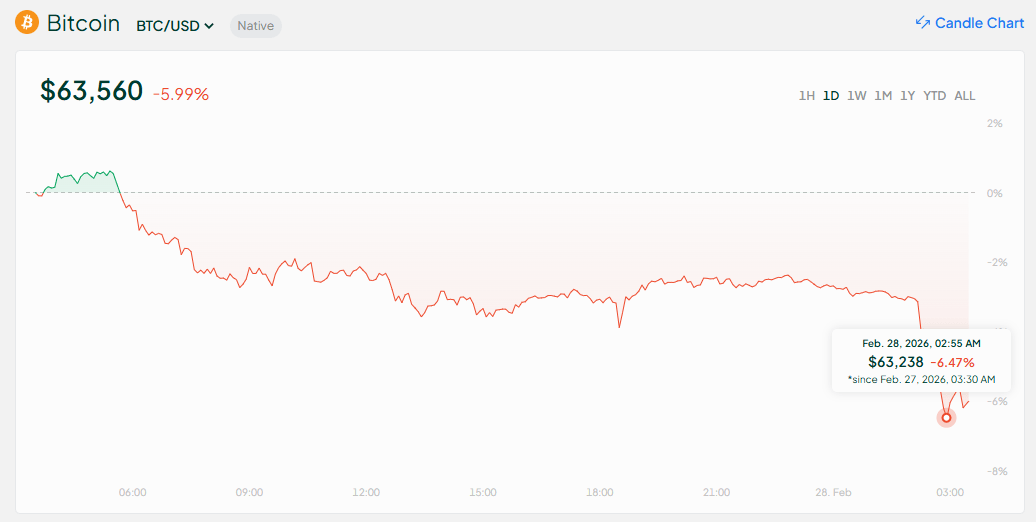Expand the BTC/USD pair dropdown

tap(176, 25)
